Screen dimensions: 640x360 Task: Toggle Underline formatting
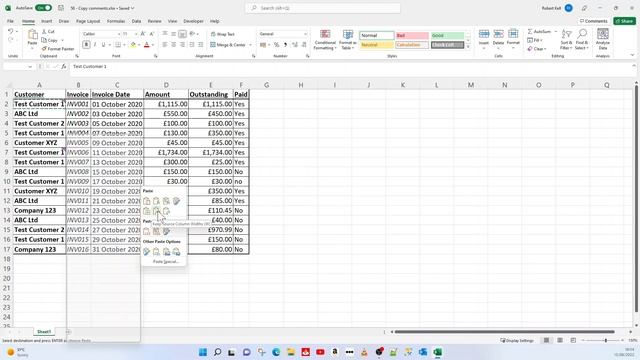pyautogui.click(x=103, y=44)
